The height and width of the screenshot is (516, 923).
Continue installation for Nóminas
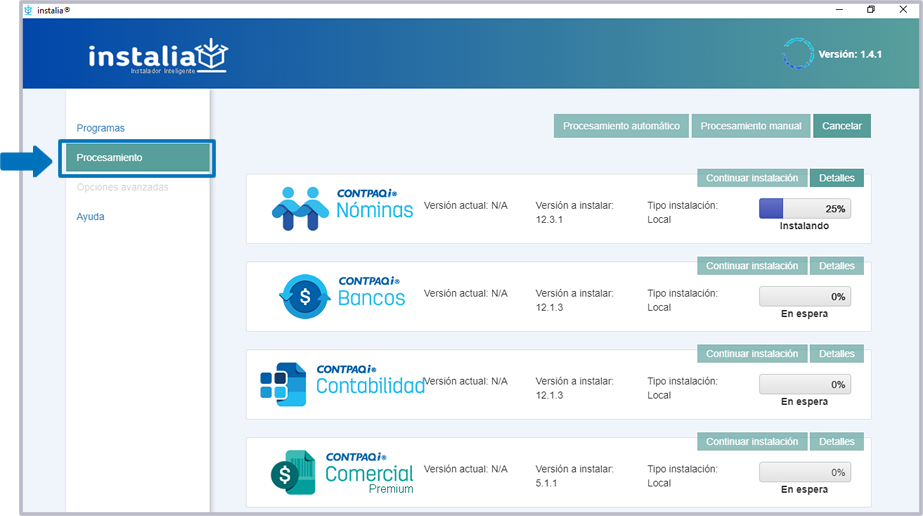coord(752,178)
